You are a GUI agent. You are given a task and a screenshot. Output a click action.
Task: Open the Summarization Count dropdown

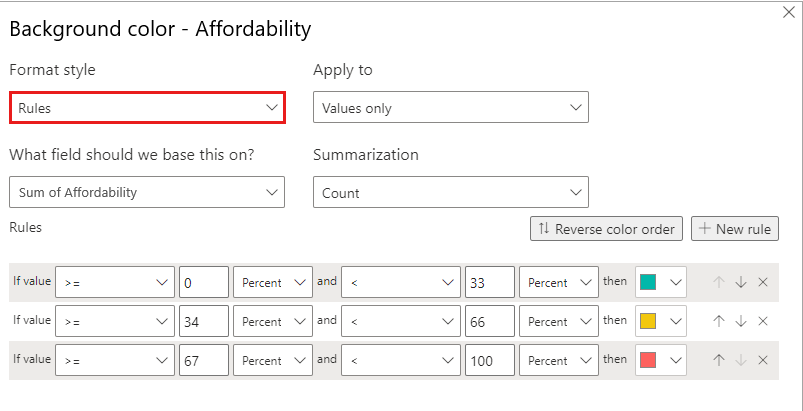pos(451,192)
